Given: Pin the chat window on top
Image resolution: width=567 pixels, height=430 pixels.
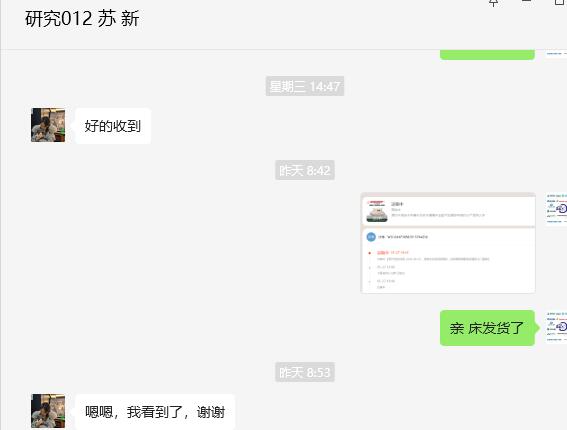Looking at the screenshot, I should coord(494,2).
